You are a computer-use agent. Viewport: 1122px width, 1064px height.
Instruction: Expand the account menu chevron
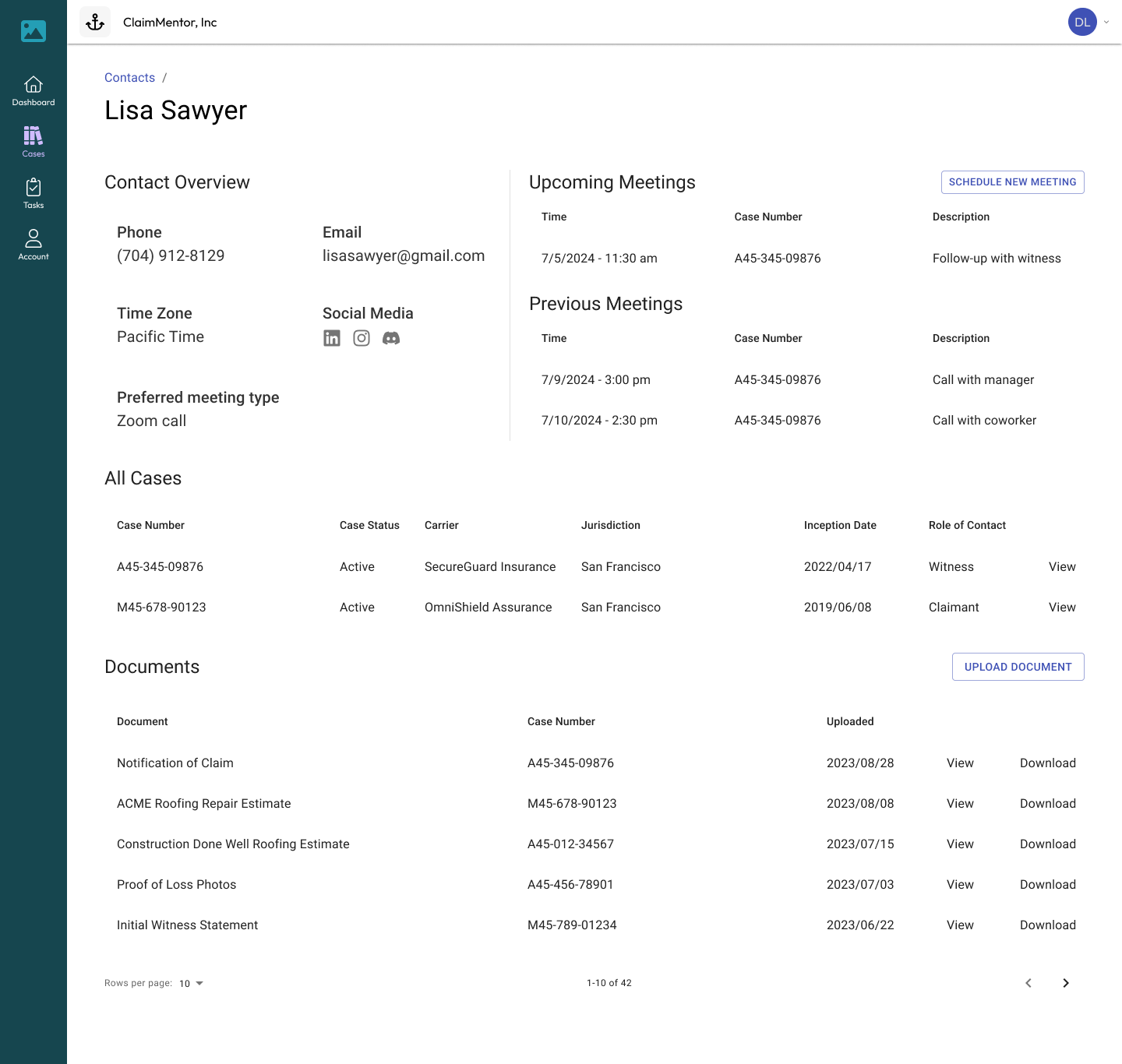click(1105, 22)
